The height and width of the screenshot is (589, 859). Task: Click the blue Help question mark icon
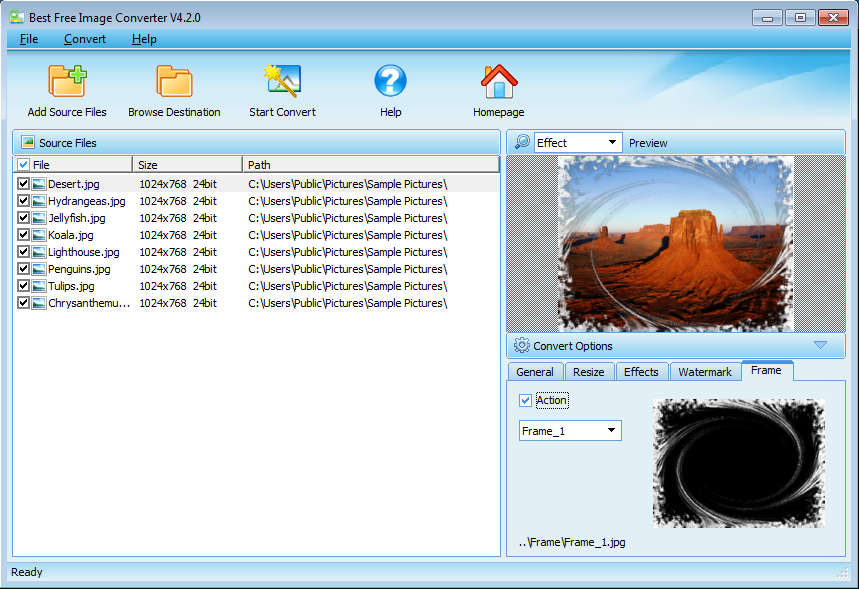(390, 81)
